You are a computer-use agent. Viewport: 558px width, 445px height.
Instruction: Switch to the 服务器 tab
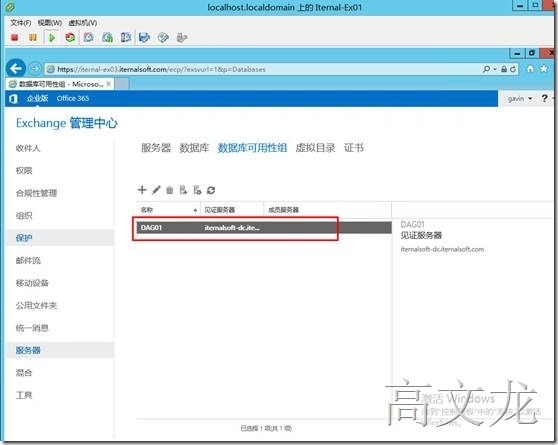pyautogui.click(x=156, y=147)
